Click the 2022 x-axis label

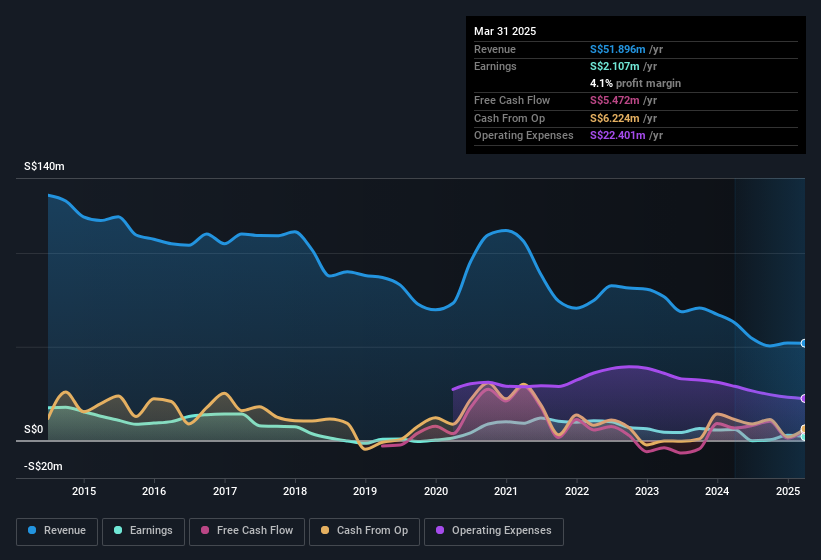click(x=576, y=491)
